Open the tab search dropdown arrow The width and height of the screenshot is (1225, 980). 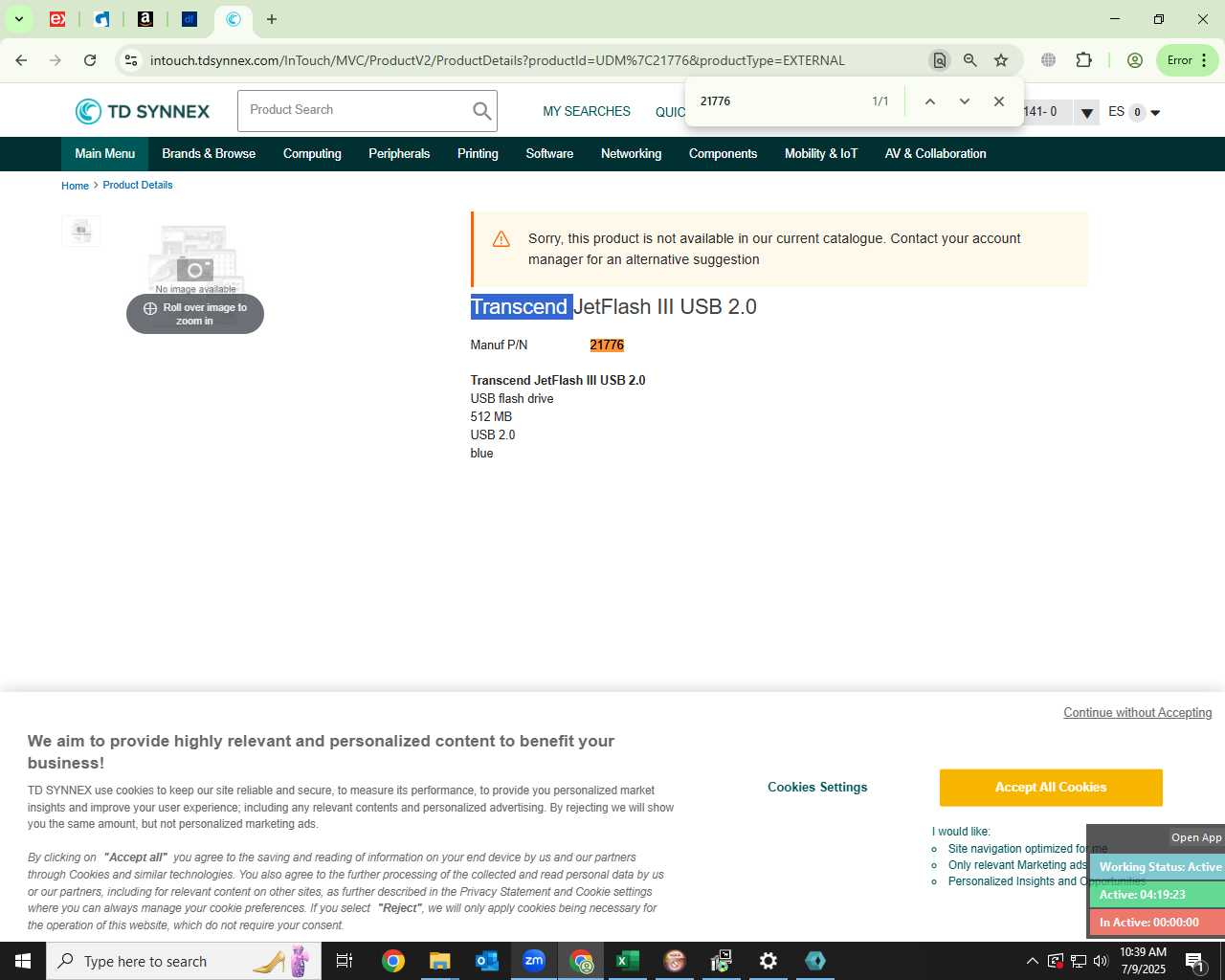coord(18,19)
